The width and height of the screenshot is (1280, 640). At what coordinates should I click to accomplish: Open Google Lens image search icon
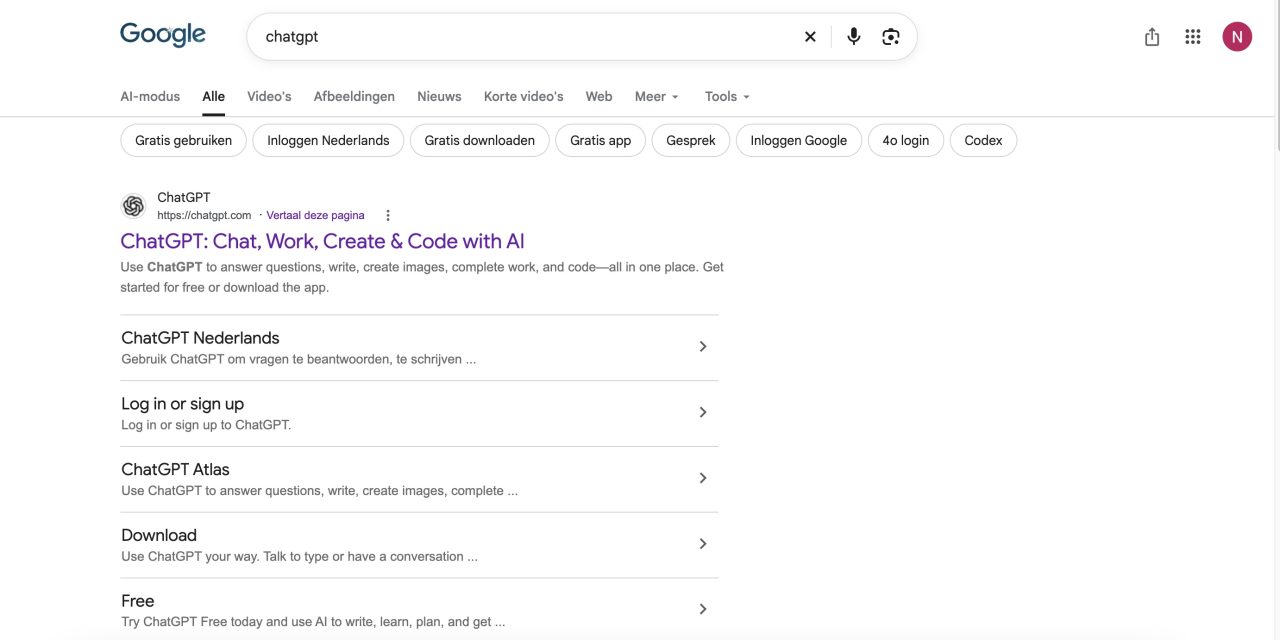(x=891, y=37)
